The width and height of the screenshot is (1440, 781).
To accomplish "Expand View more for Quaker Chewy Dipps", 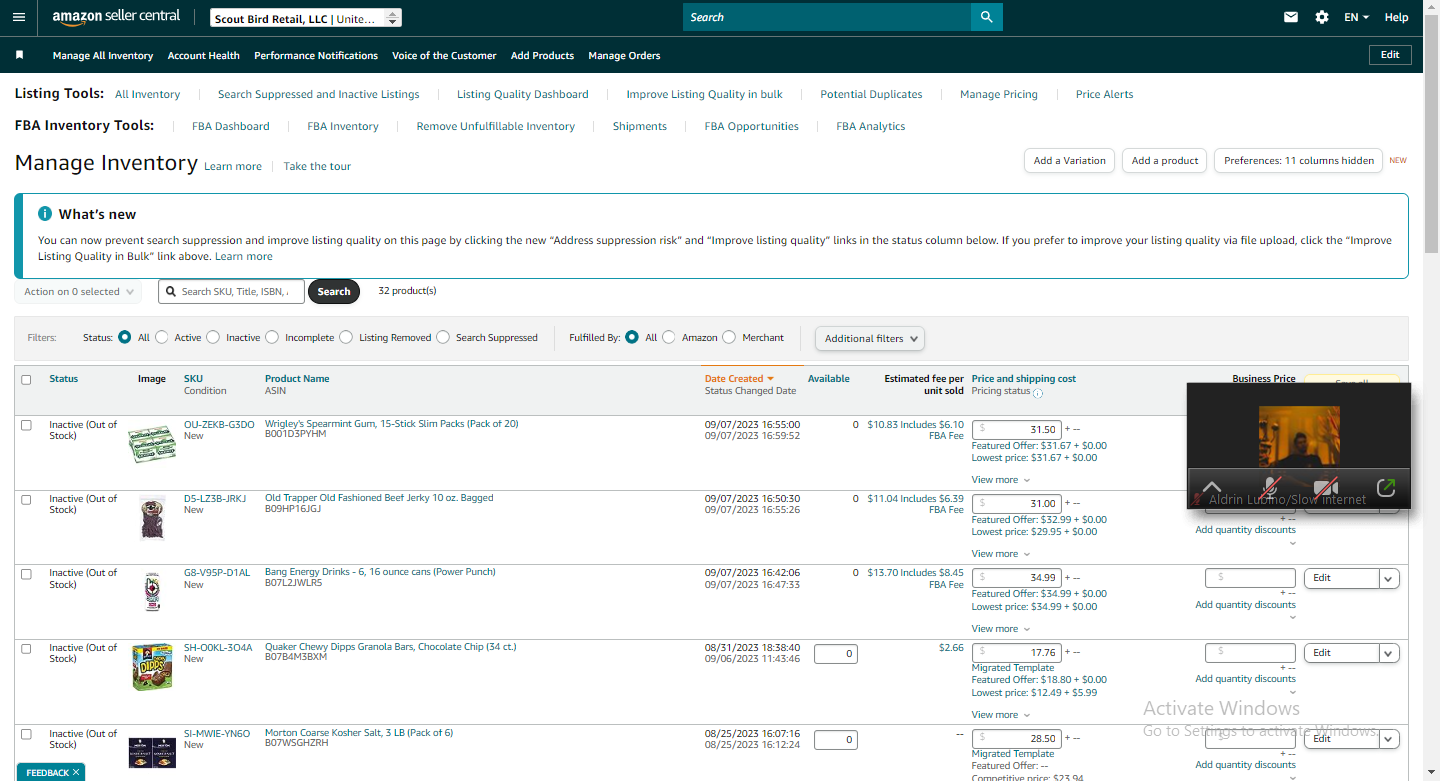I will (x=1000, y=715).
